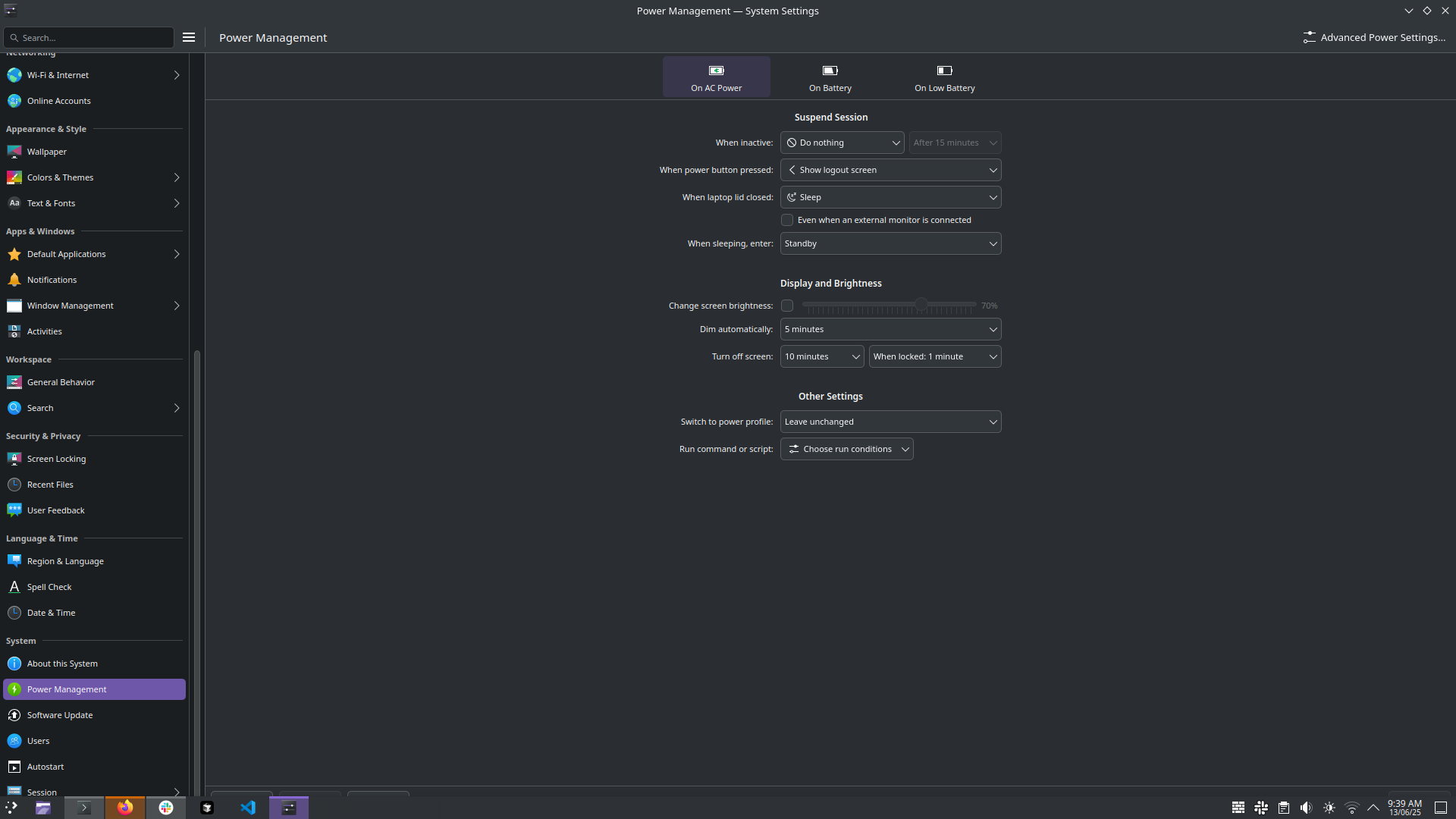This screenshot has height=819, width=1456.
Task: Open the 'When inactive' Do nothing dropdown
Action: (842, 143)
